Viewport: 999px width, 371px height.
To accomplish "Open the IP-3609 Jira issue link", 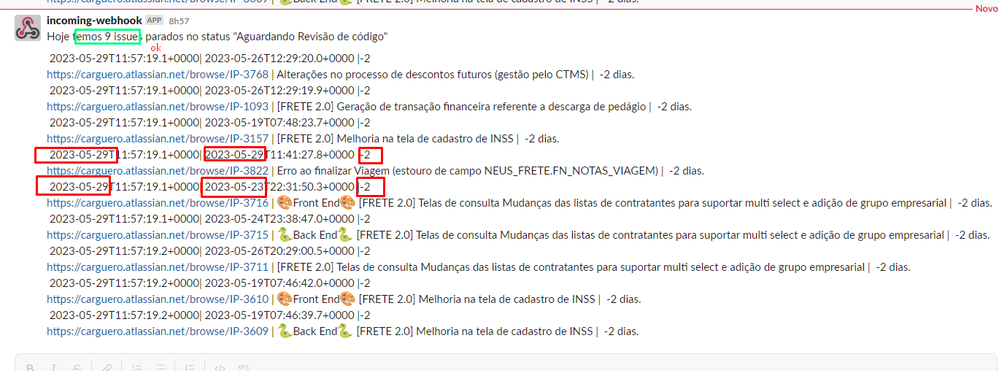I will tap(157, 331).
